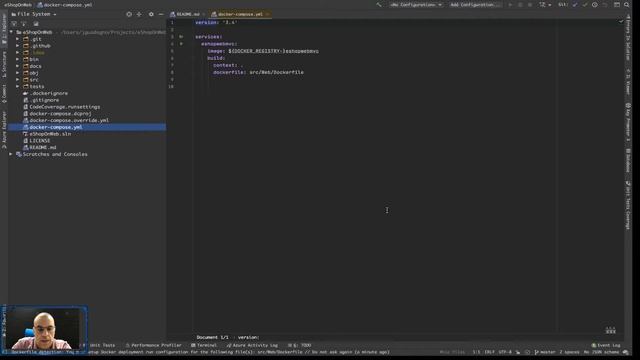
Task: Click the inspection checkmark at the editor top right
Action: click(x=620, y=21)
